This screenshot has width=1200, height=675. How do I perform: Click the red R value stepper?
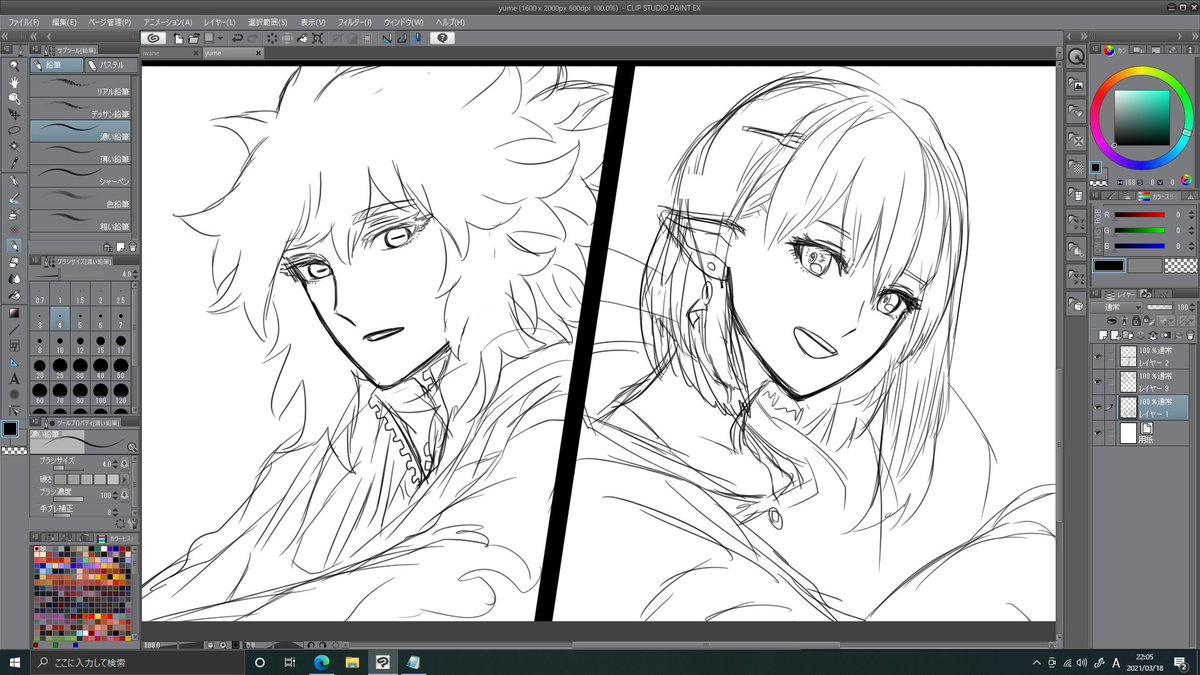(x=1192, y=214)
